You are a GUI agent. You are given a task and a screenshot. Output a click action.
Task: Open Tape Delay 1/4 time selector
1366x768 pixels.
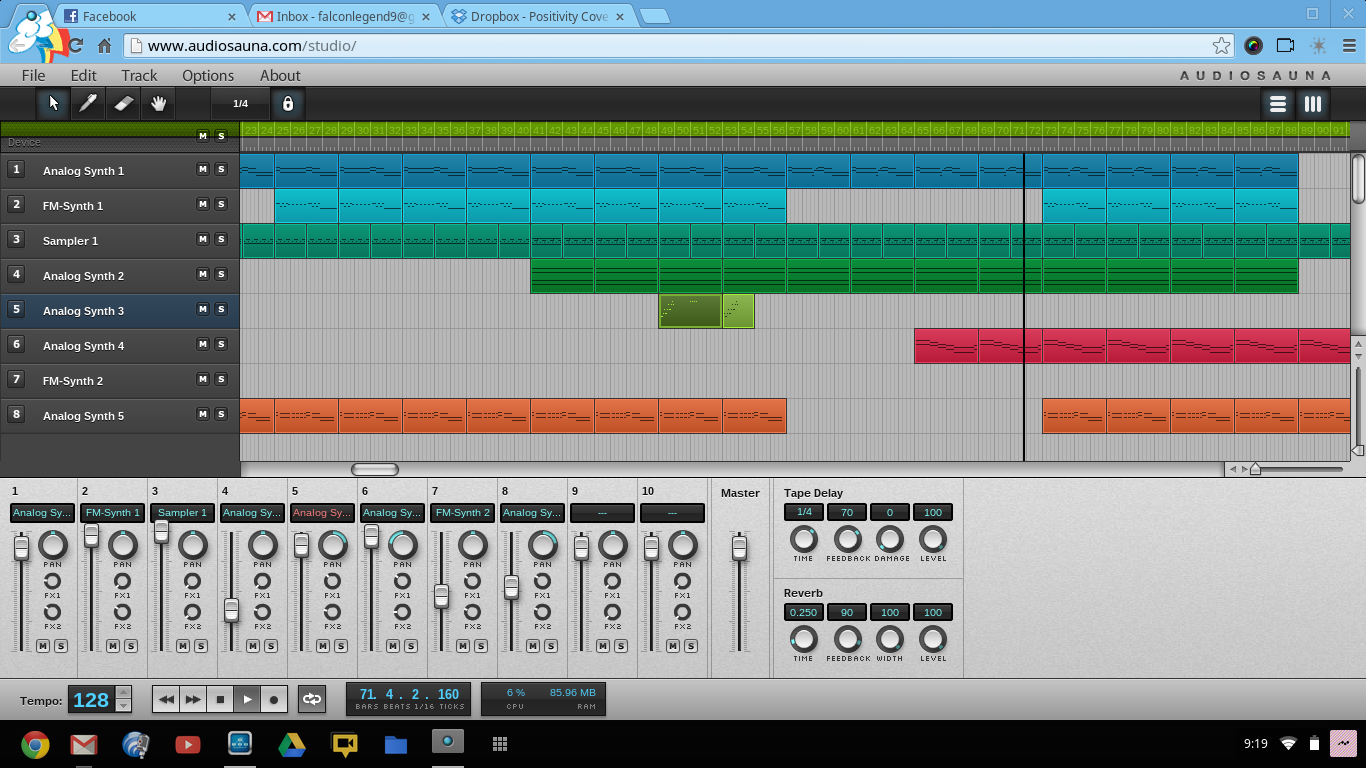[x=803, y=512]
